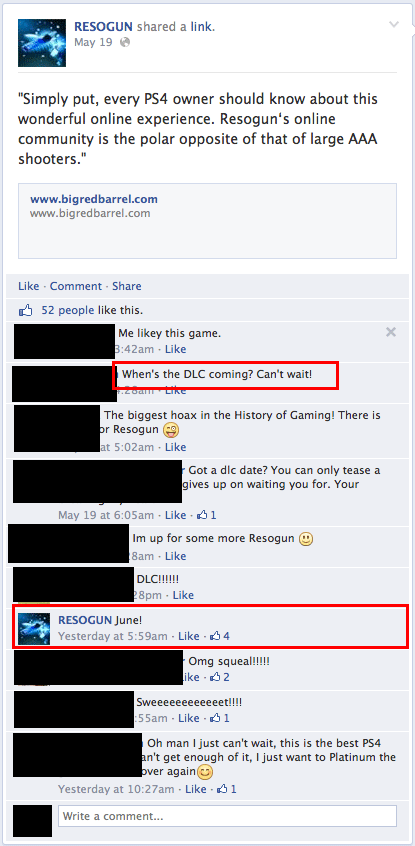Click thumbs-up count on 'Got a dlc date' comment
Viewport: 415px width, 846px height.
[x=206, y=515]
